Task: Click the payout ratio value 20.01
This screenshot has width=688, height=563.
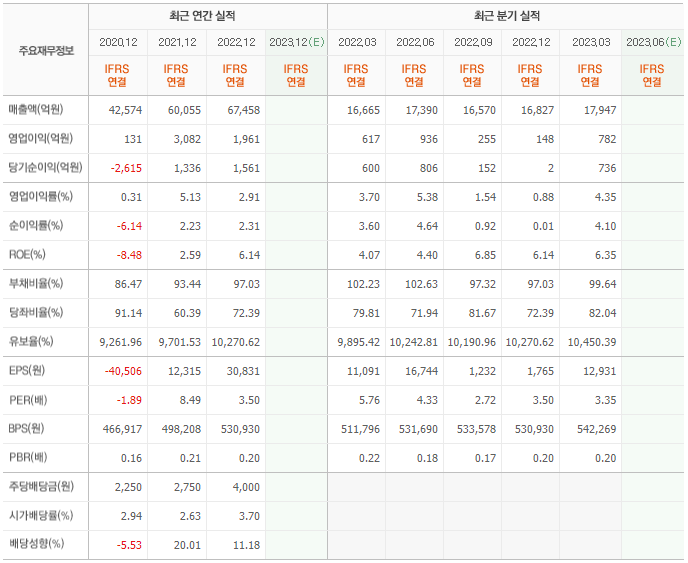Action: tap(187, 545)
